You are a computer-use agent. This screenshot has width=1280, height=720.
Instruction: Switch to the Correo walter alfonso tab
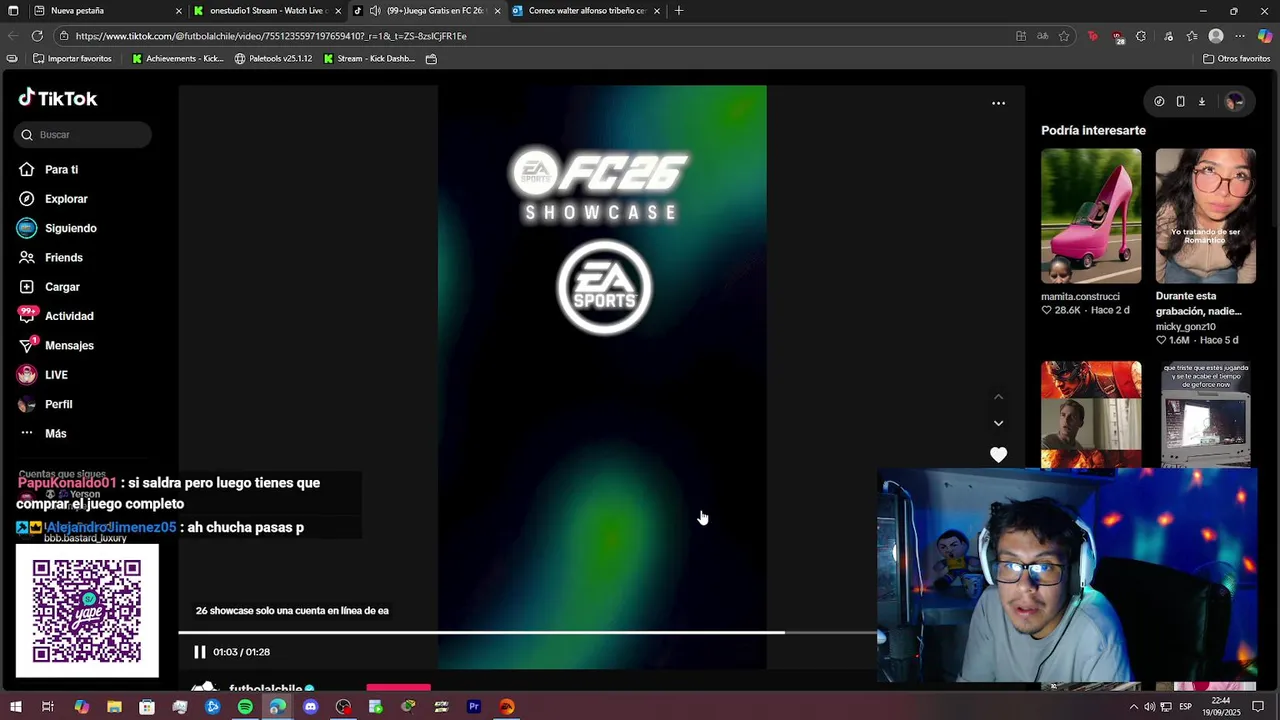coord(586,11)
